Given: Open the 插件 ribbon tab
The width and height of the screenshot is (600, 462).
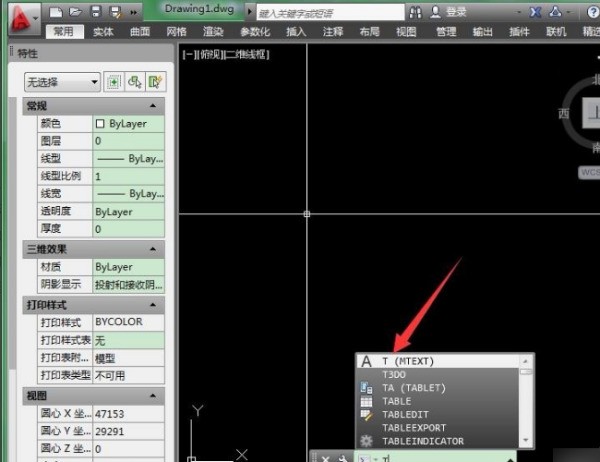Looking at the screenshot, I should pyautogui.click(x=519, y=32).
